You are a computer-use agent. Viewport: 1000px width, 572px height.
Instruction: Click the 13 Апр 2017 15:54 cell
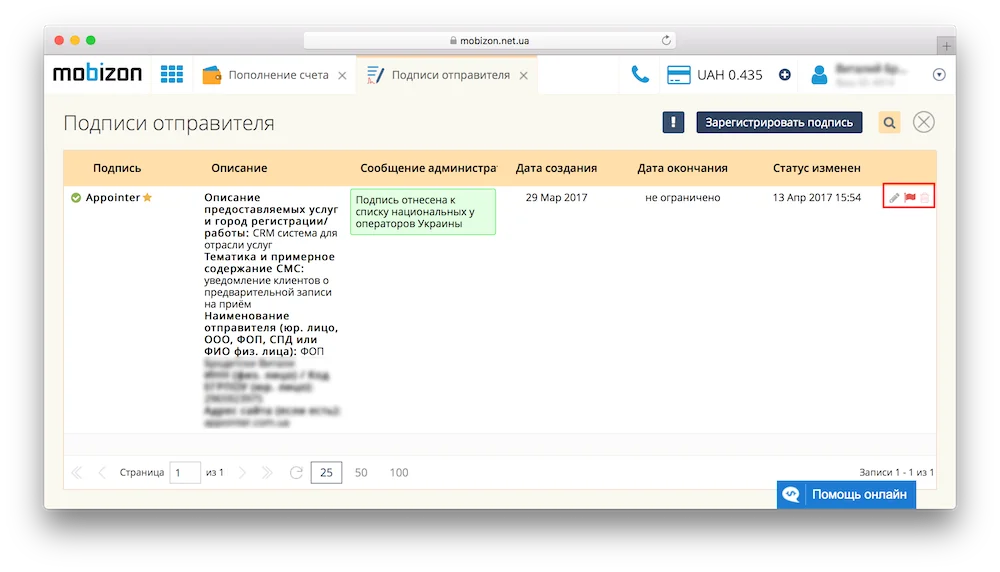point(817,198)
